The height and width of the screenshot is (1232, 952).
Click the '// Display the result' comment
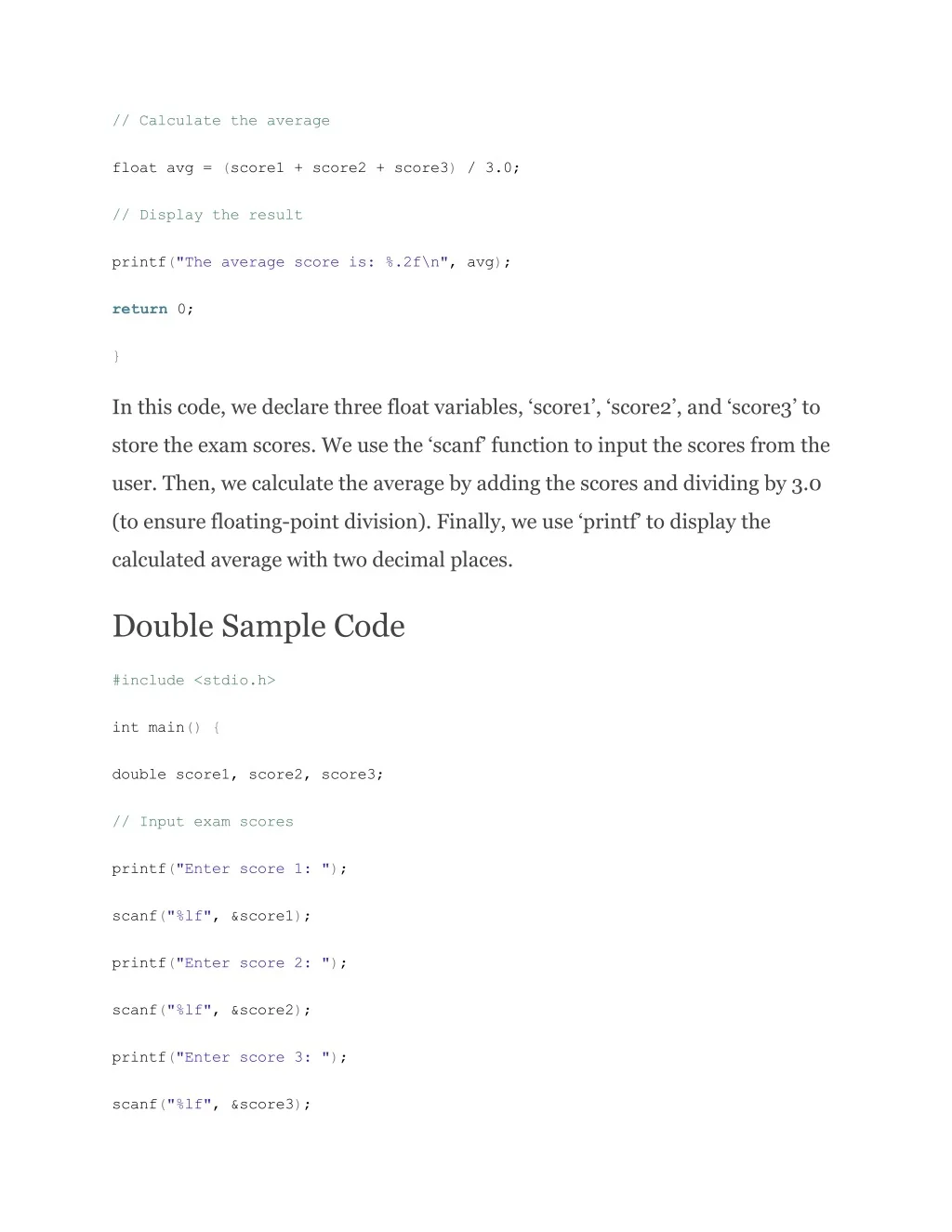click(x=207, y=215)
